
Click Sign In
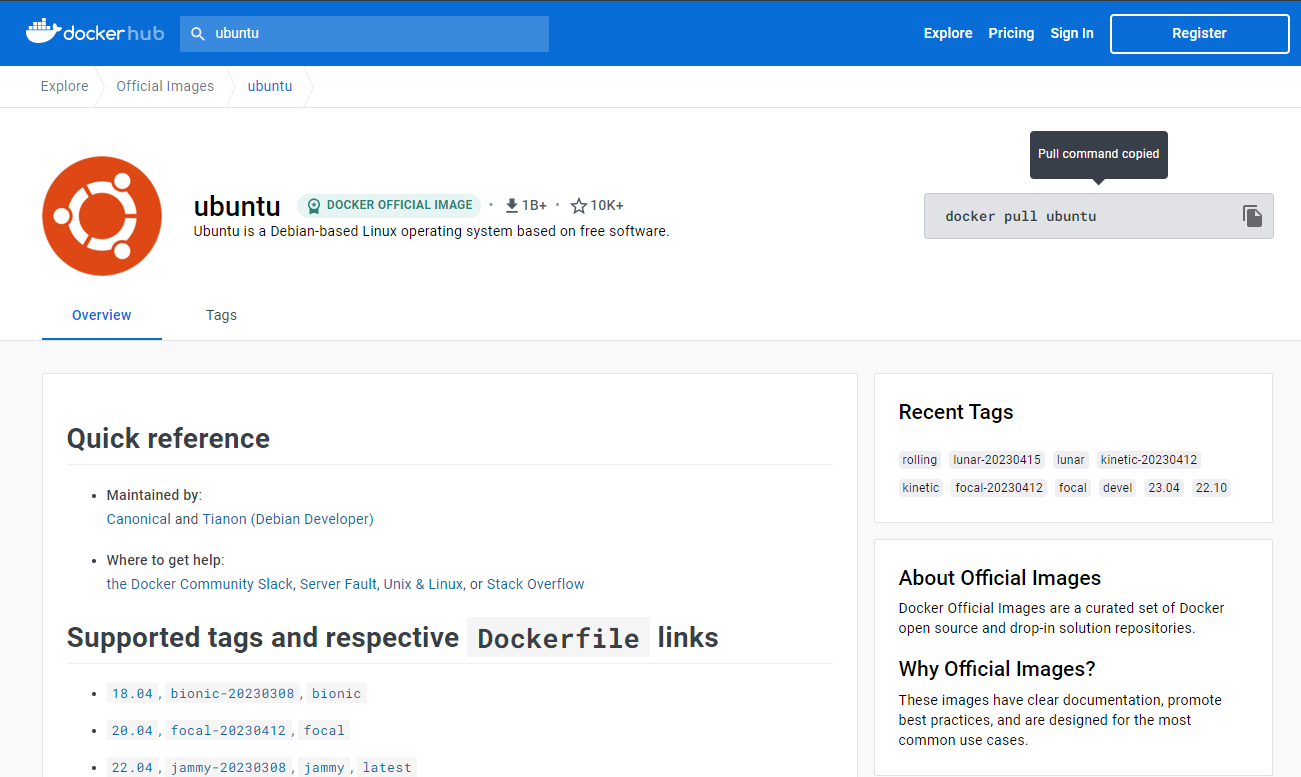pos(1072,33)
